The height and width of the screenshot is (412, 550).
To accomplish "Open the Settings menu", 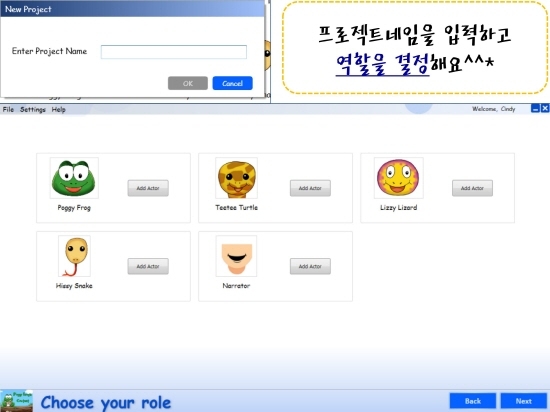I will pyautogui.click(x=33, y=109).
